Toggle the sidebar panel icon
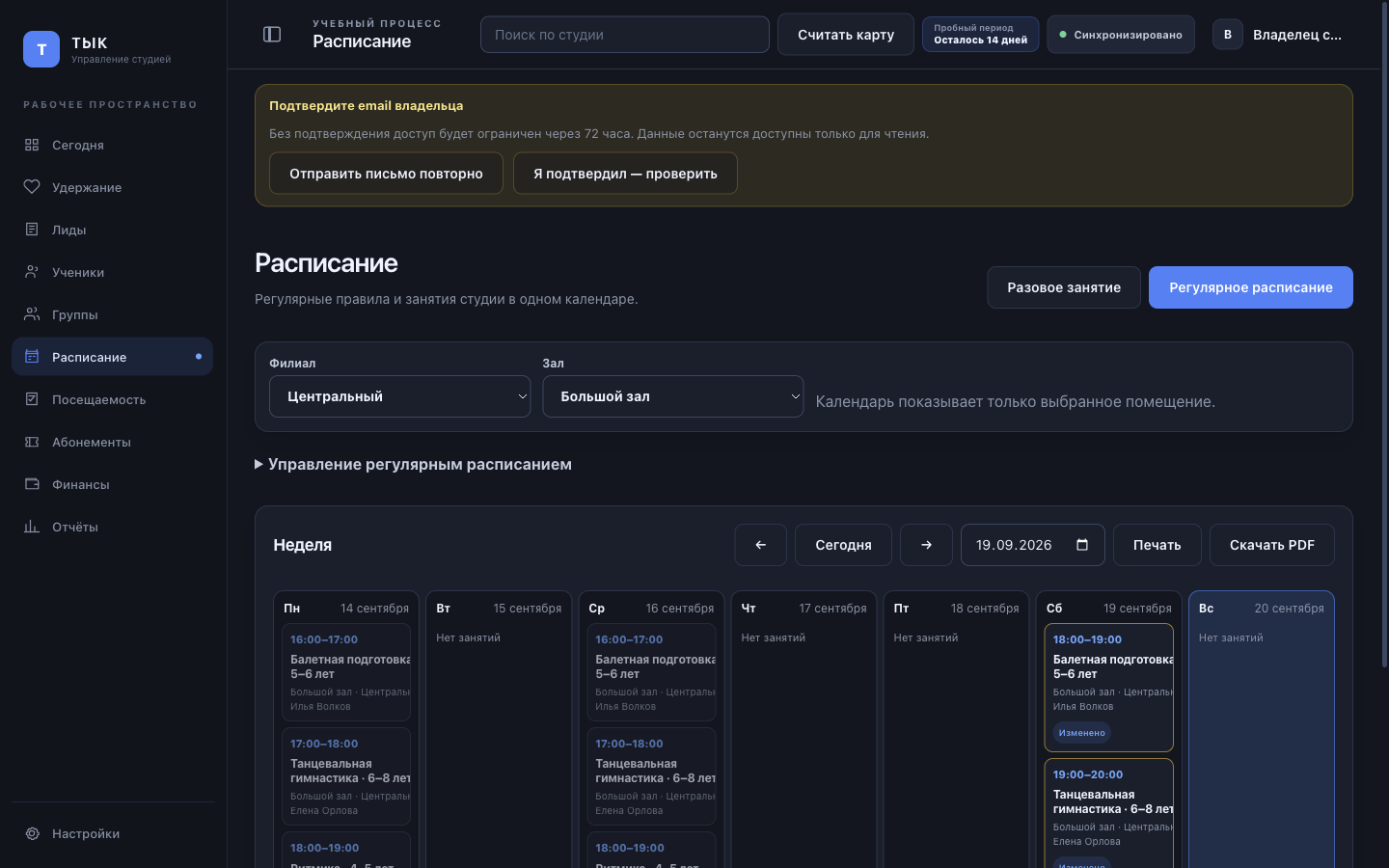Image resolution: width=1389 pixels, height=868 pixels. [x=272, y=35]
